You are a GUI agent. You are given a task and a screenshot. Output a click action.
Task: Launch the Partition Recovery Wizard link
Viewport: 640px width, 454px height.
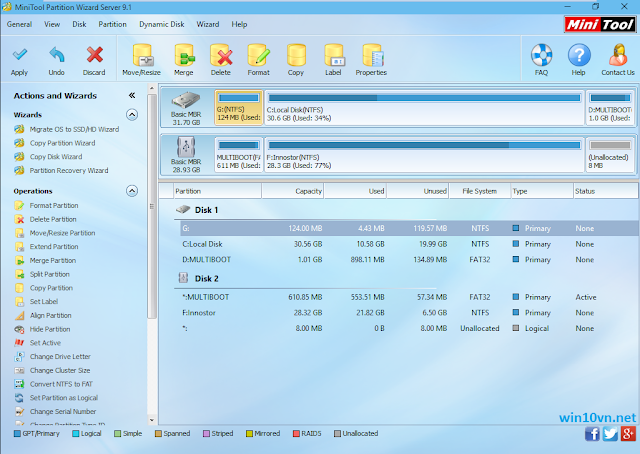pos(69,171)
